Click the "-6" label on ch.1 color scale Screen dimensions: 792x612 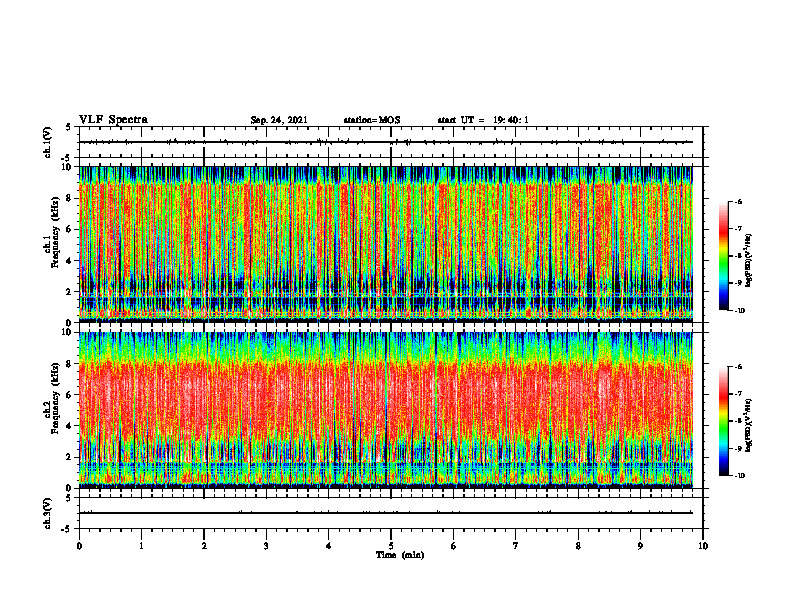click(738, 201)
